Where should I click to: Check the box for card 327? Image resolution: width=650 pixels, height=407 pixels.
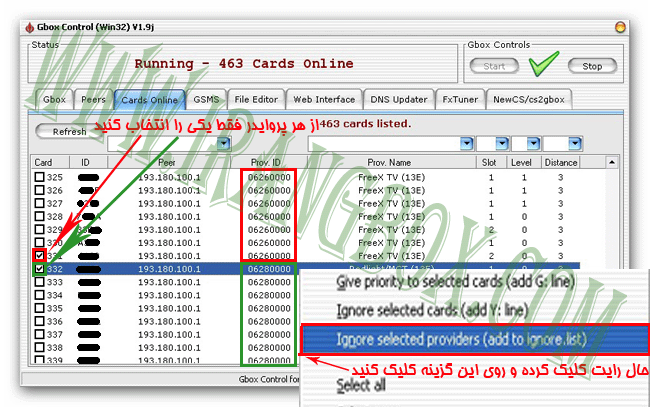[x=39, y=203]
